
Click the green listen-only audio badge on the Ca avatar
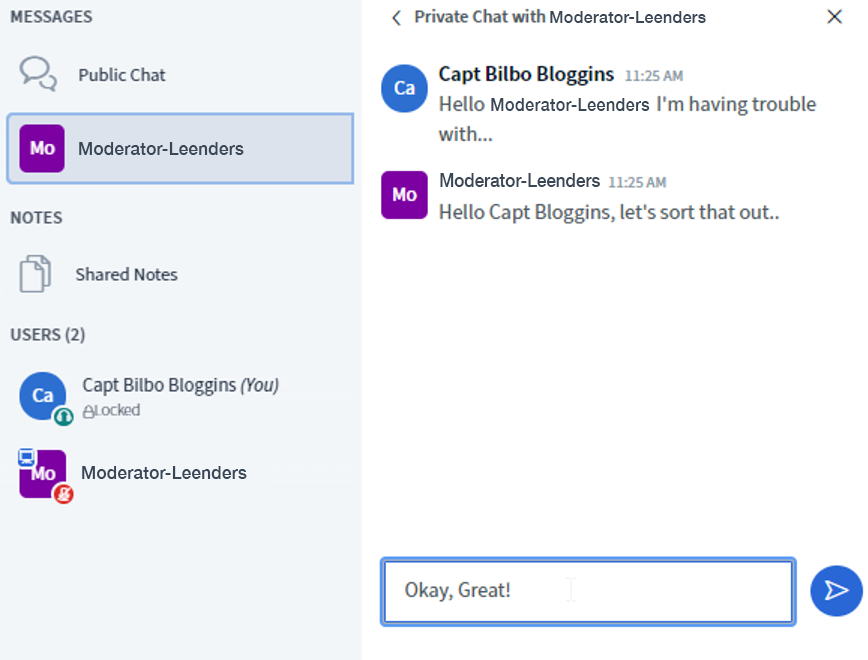(x=64, y=416)
